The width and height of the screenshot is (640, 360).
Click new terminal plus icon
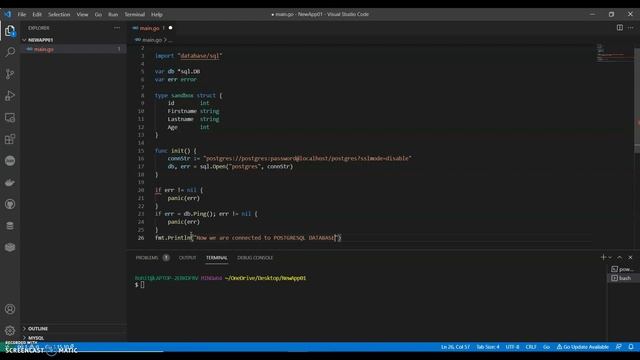pyautogui.click(x=603, y=258)
